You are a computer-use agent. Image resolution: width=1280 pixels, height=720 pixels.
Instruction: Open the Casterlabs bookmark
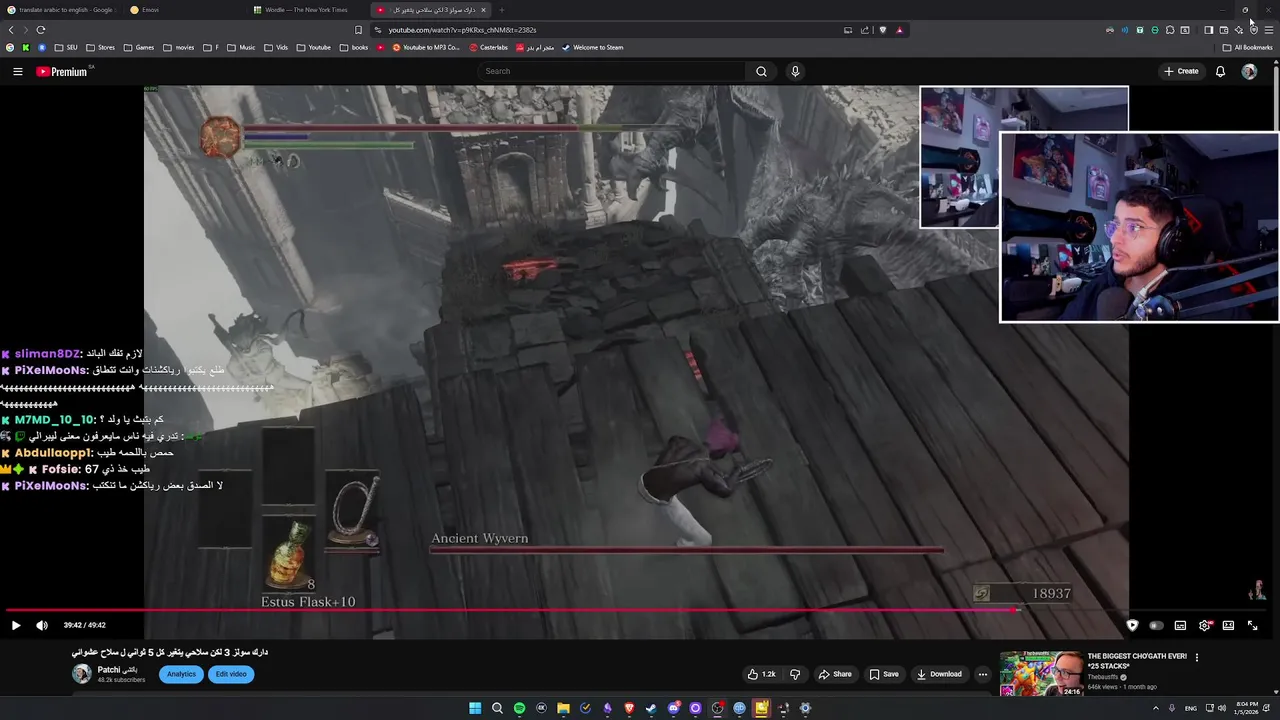[x=487, y=47]
